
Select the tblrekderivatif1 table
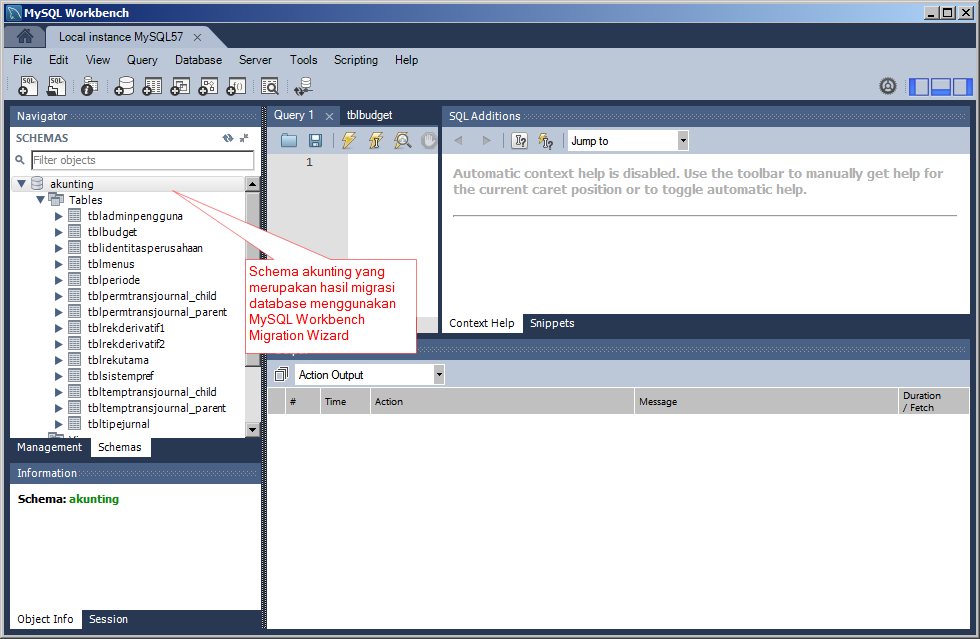(x=126, y=328)
